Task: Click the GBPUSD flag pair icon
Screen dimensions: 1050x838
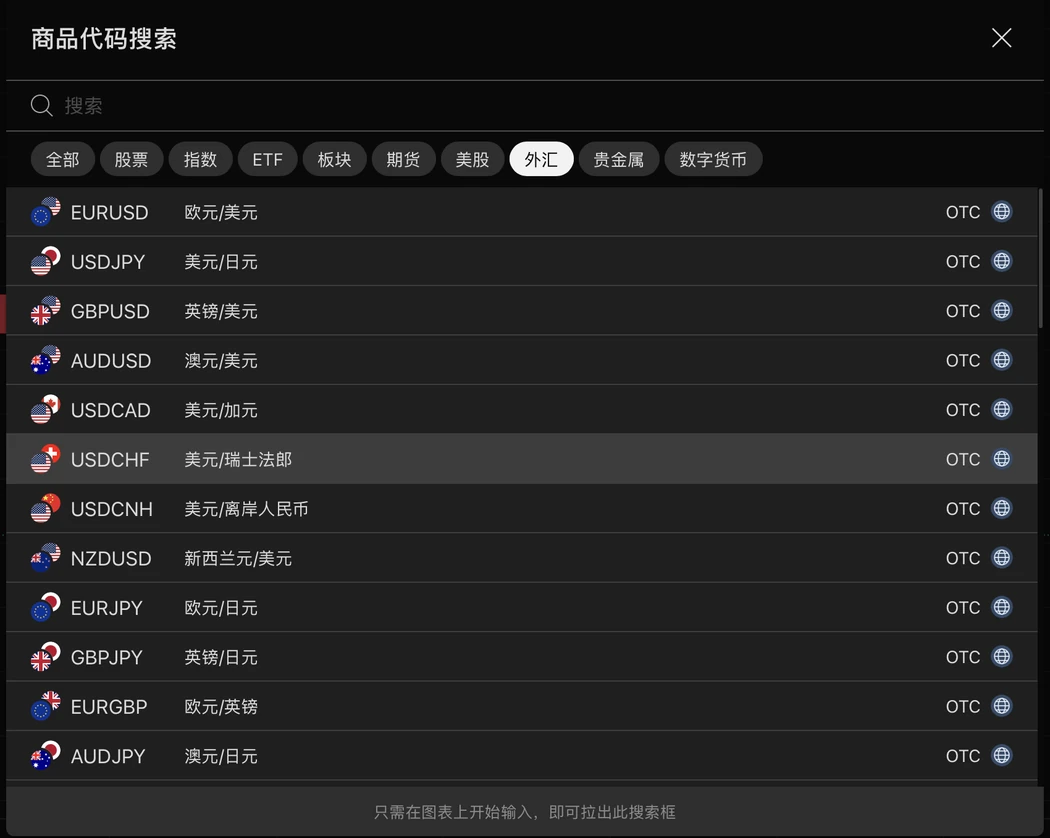Action: coord(46,311)
